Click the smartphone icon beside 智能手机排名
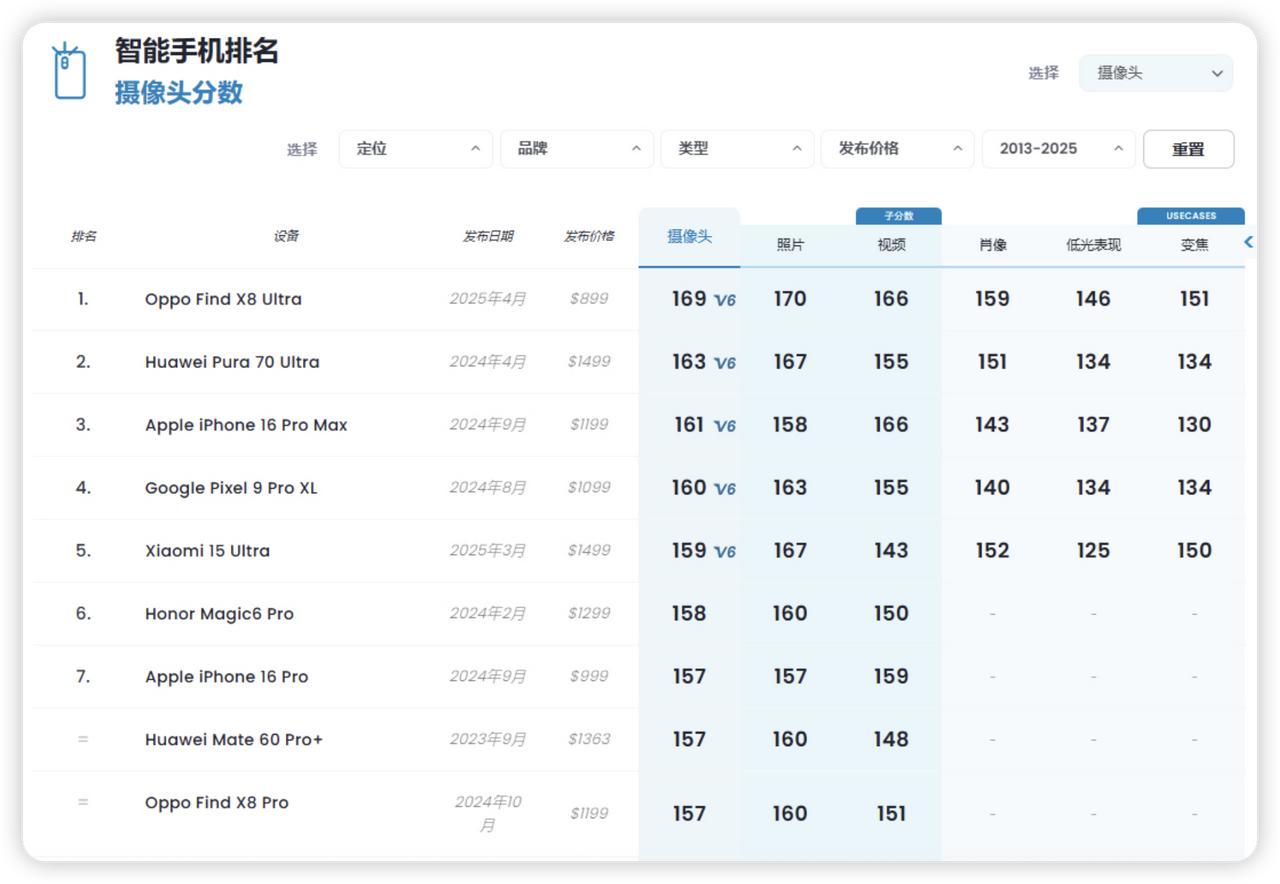This screenshot has height=884, width=1280. [69, 71]
